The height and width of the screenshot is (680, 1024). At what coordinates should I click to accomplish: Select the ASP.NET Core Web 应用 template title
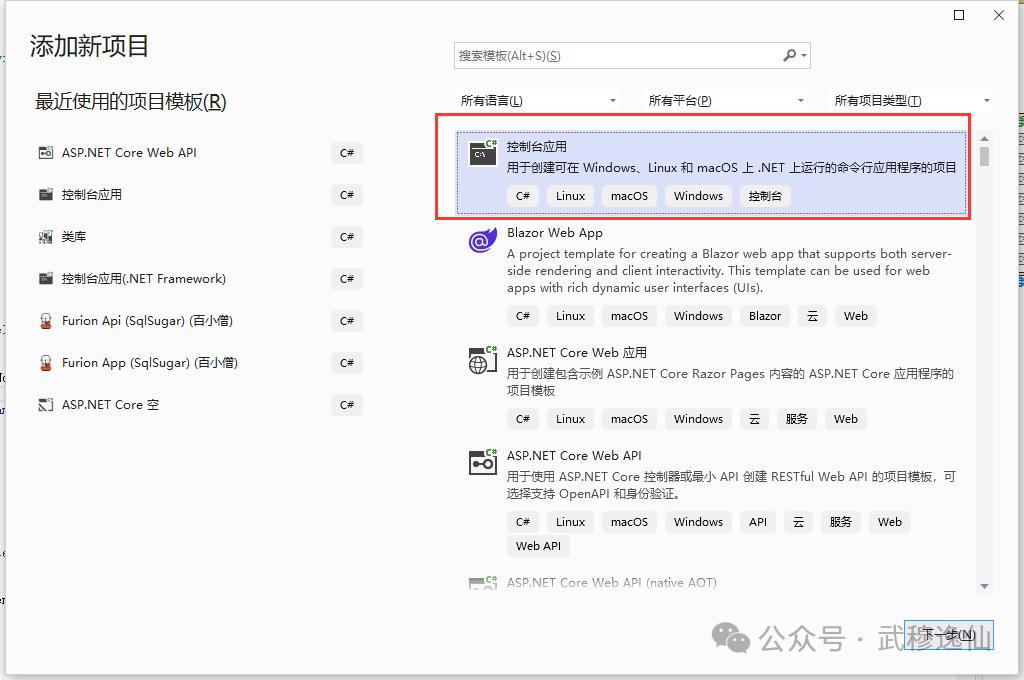[577, 353]
